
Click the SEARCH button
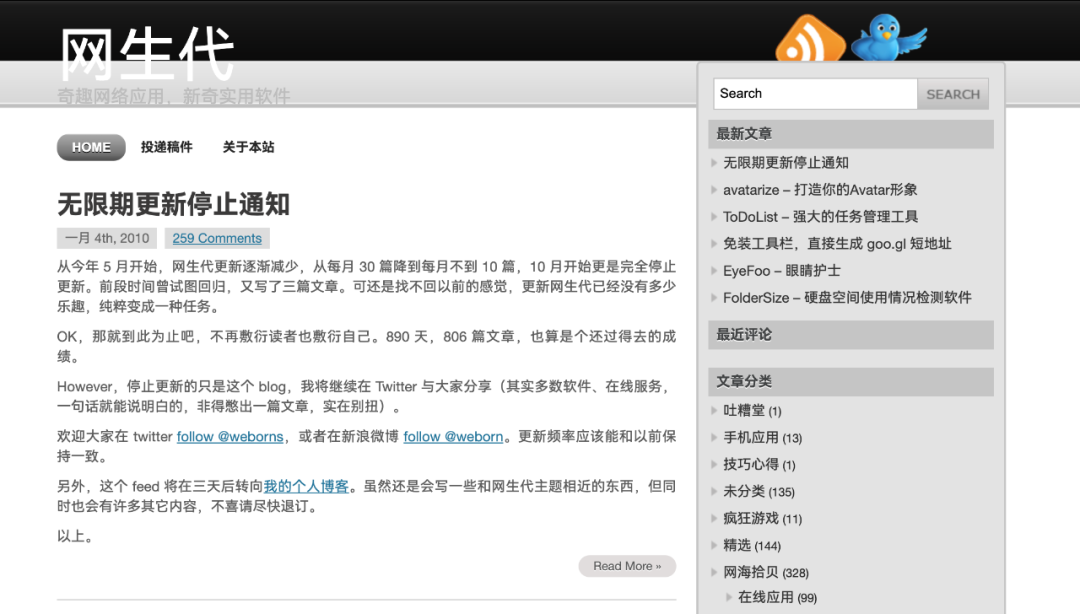coord(953,94)
